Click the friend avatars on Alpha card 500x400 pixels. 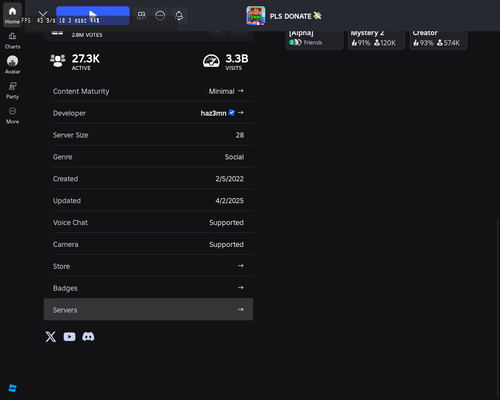[295, 42]
